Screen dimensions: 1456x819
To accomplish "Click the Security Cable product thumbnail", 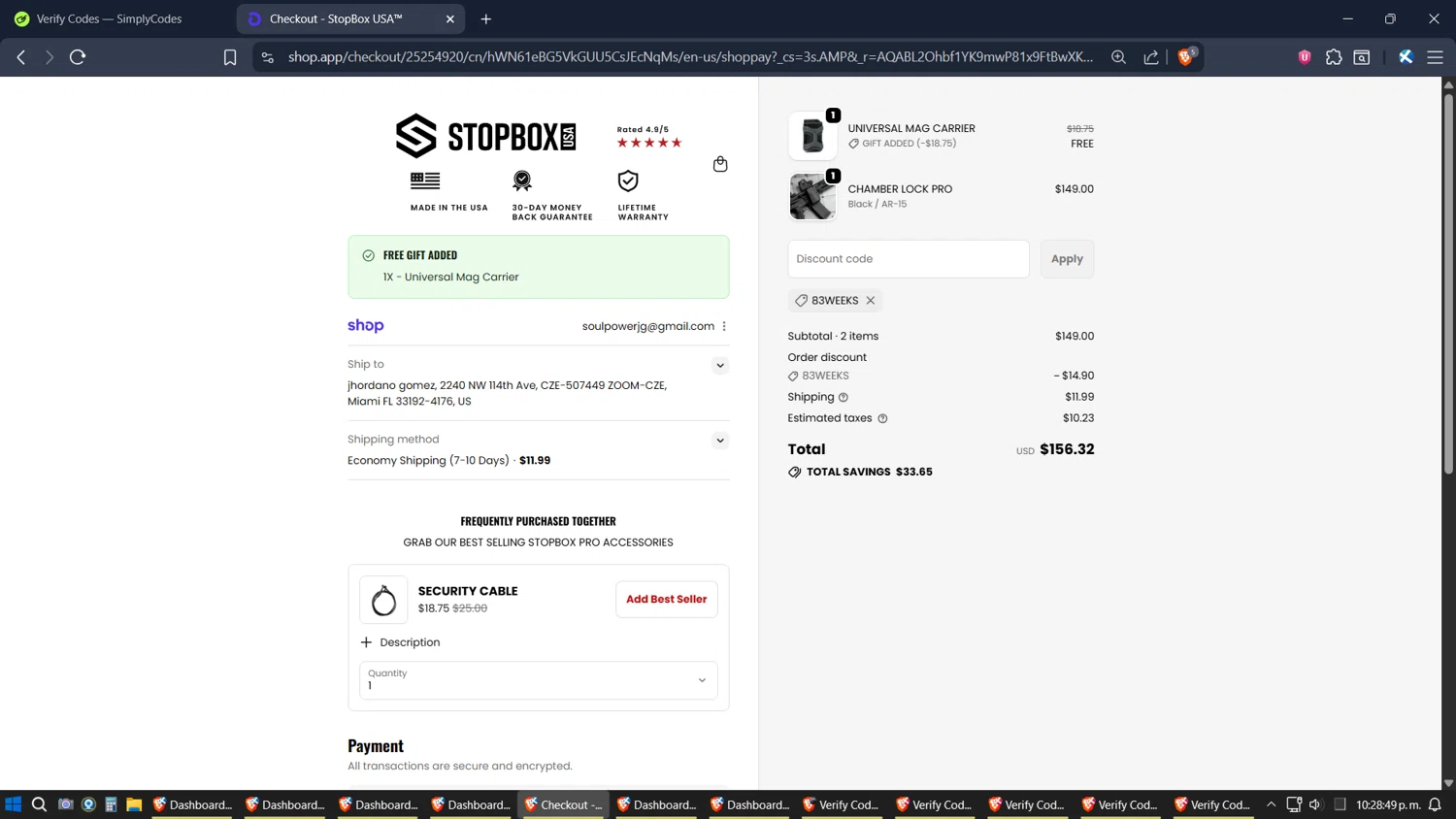I will [x=383, y=600].
